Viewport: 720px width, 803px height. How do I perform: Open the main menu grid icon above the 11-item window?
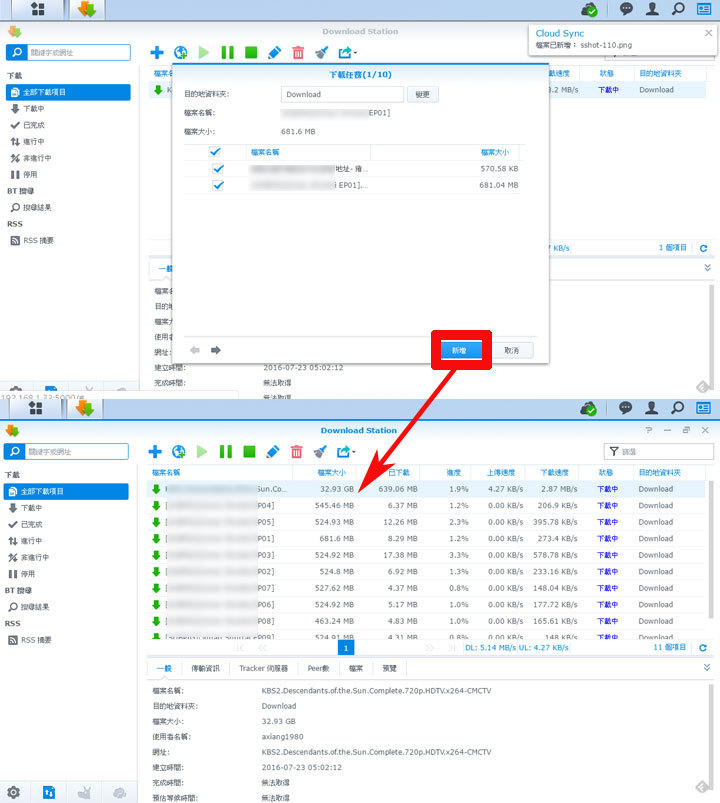35,408
